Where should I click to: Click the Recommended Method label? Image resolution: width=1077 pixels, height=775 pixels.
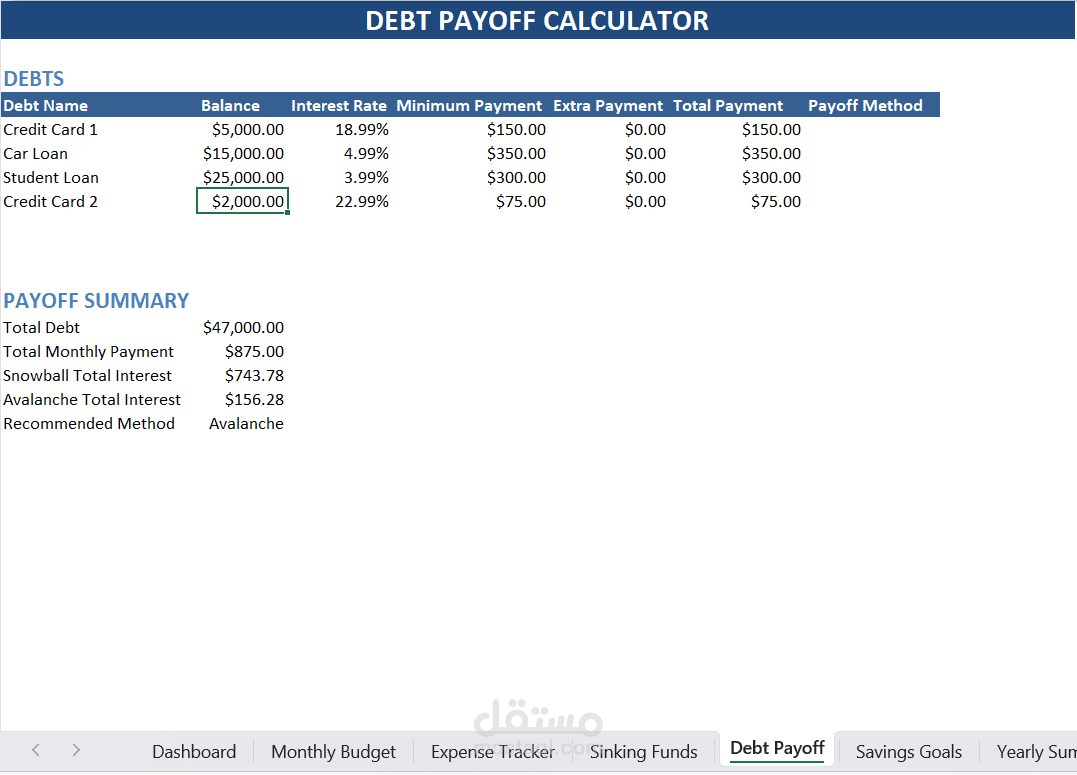tap(89, 424)
